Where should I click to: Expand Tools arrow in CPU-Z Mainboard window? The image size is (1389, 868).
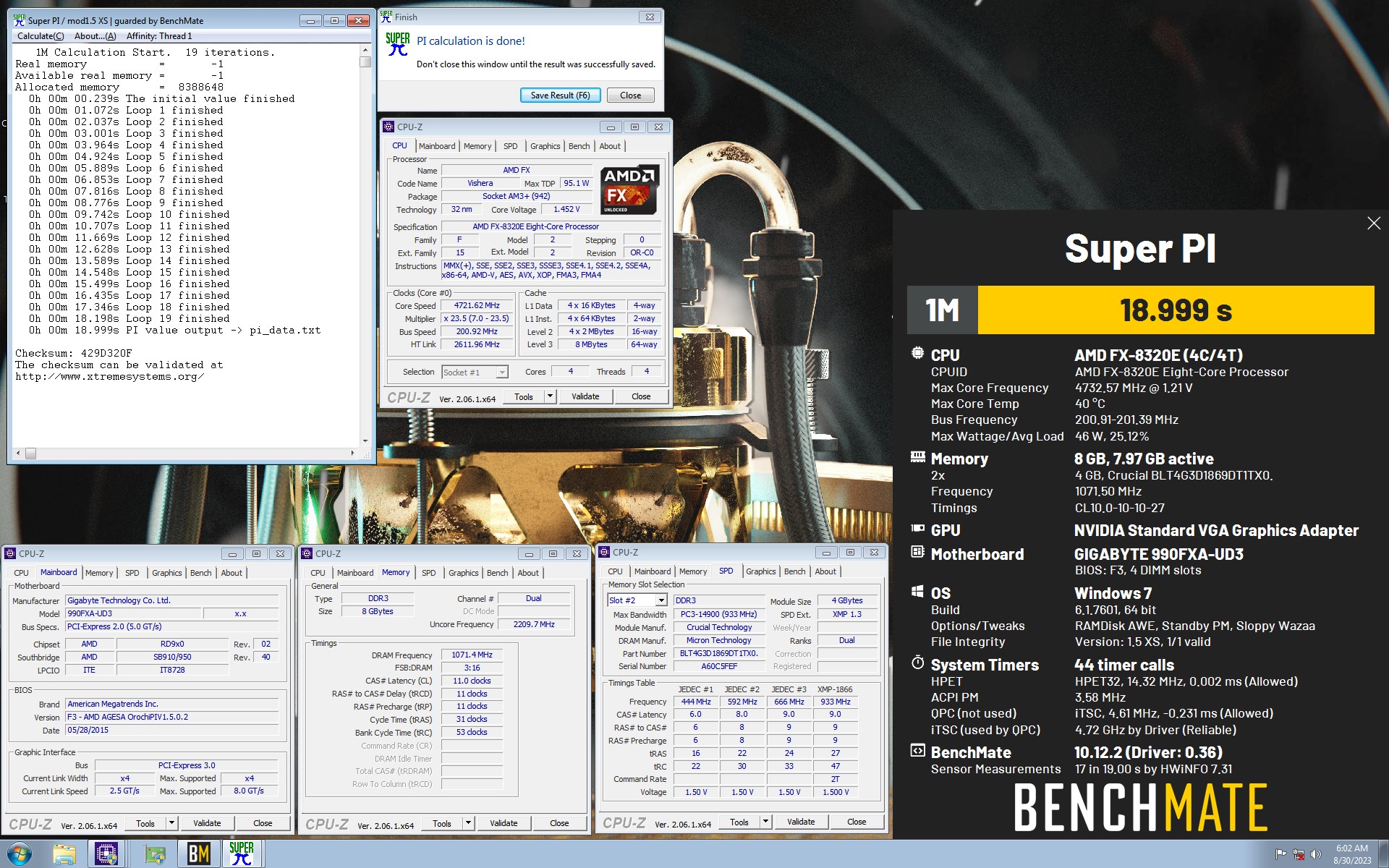pos(171,823)
